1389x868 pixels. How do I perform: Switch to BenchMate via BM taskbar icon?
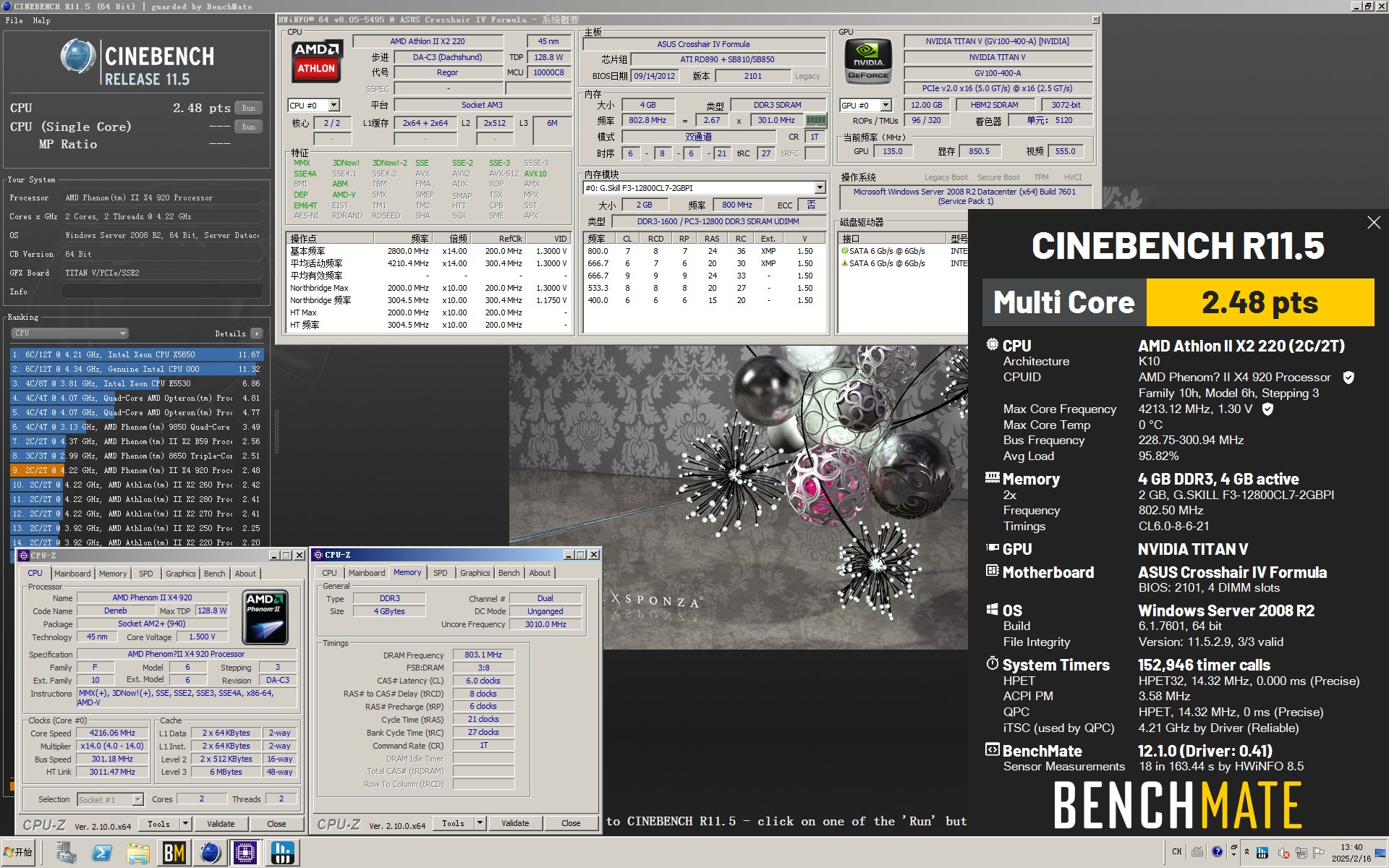[174, 853]
